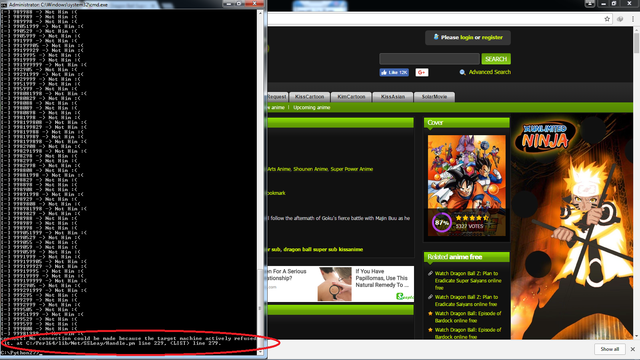Image resolution: width=640 pixels, height=360 pixels.
Task: Open the KissAsian tab
Action: point(393,97)
